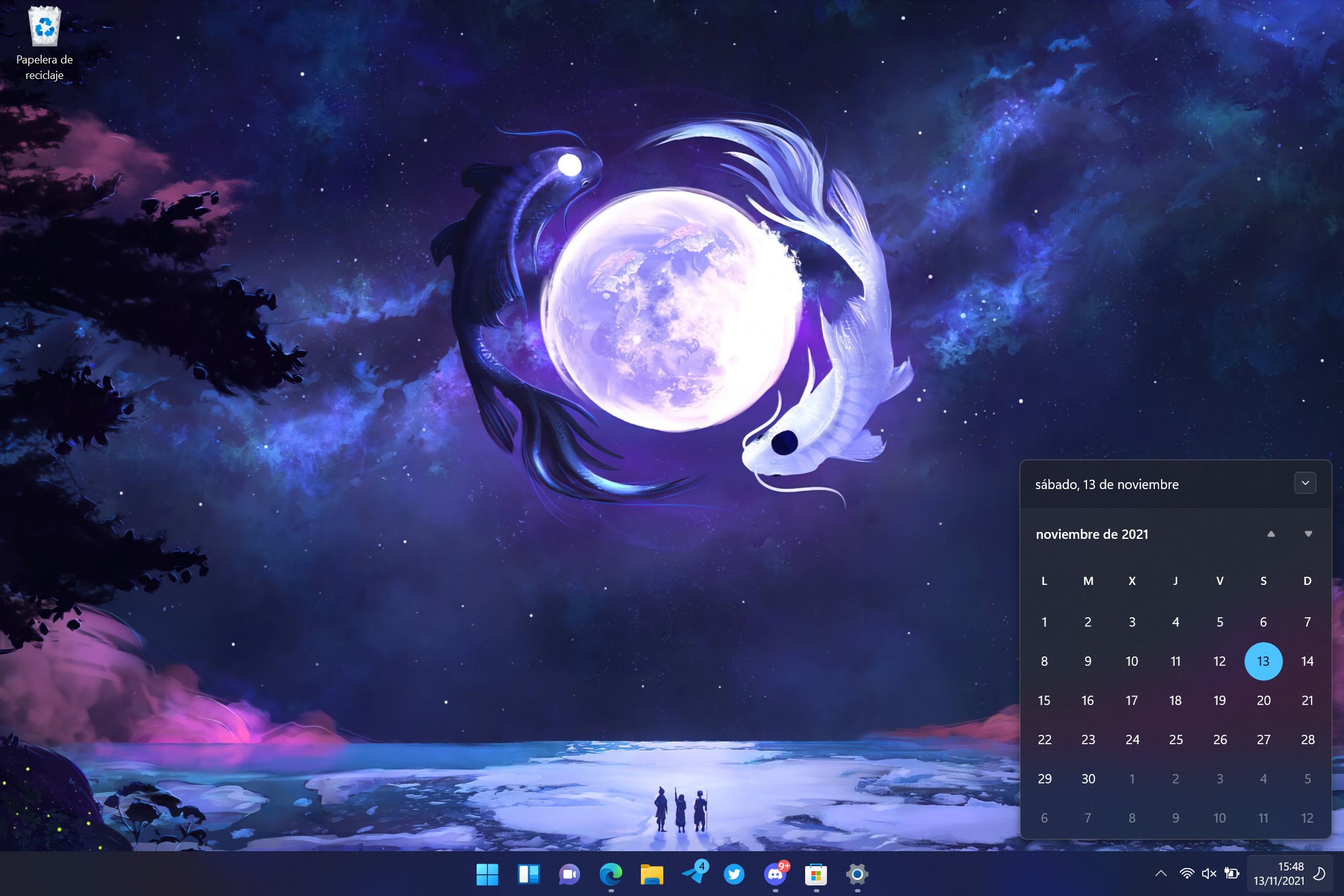Select day 21 in the calendar
Viewport: 1344px width, 896px height.
(1307, 700)
